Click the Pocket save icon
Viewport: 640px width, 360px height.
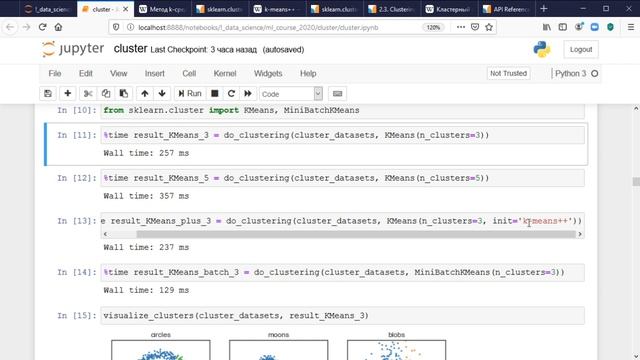point(475,27)
